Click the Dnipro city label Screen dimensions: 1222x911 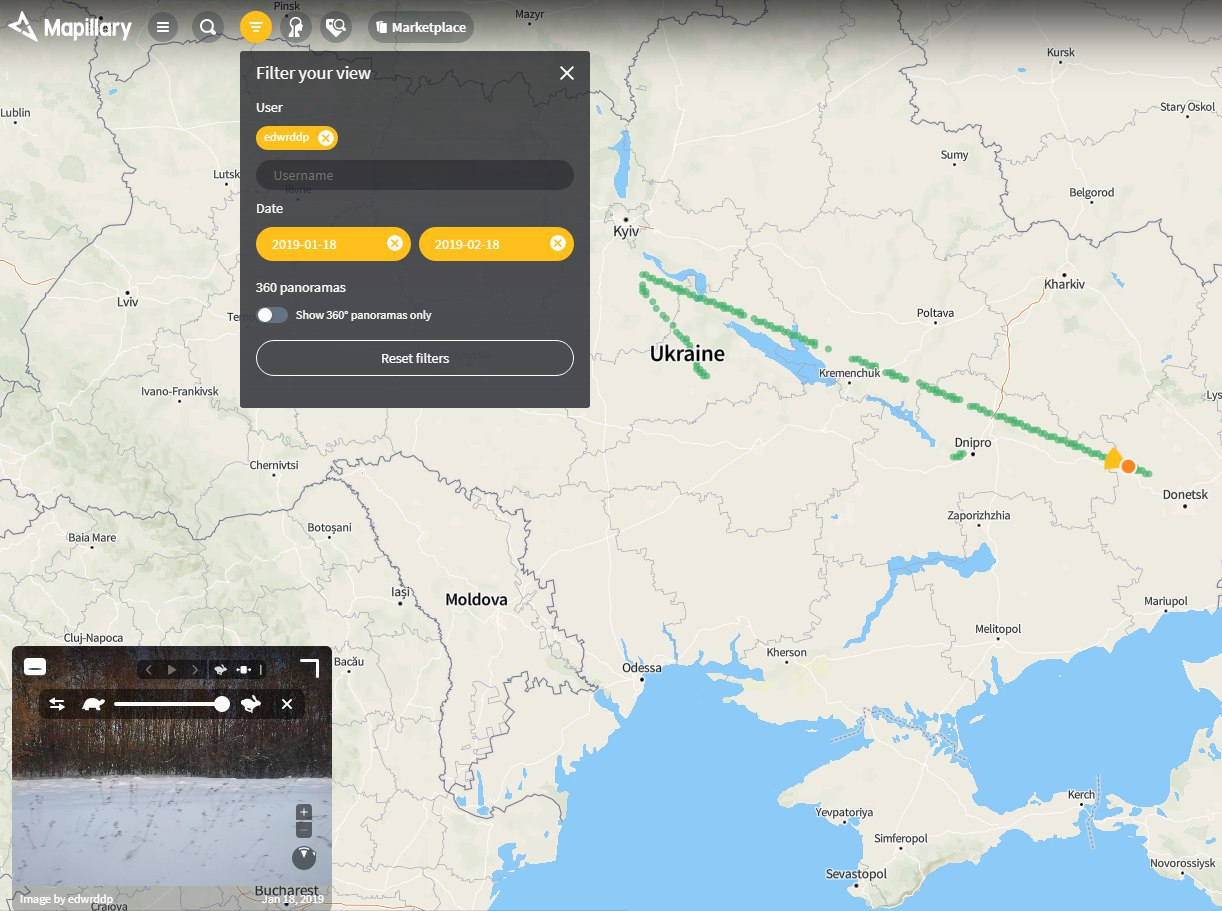click(x=973, y=442)
